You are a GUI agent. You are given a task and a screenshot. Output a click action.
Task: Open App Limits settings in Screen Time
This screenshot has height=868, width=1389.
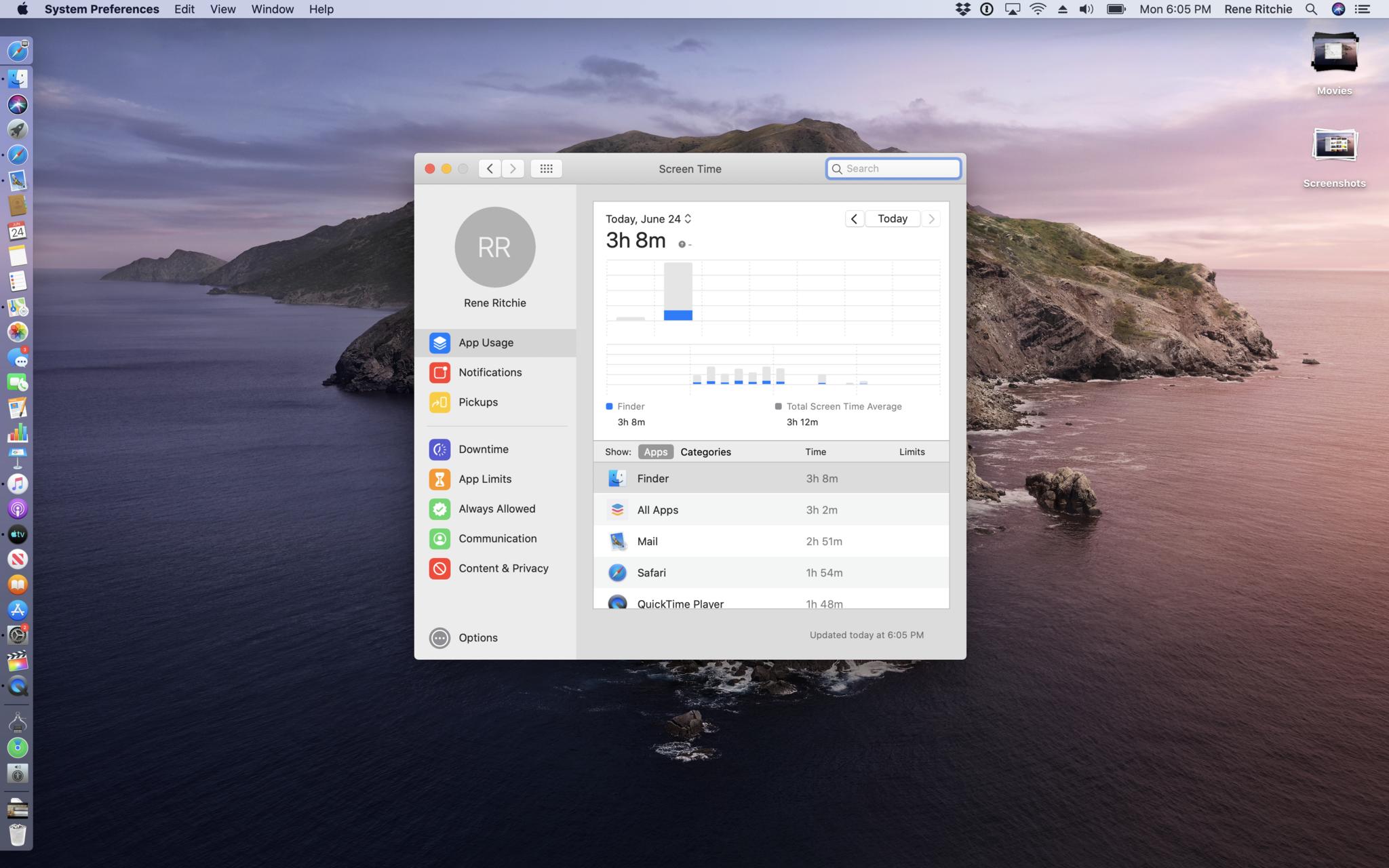point(484,478)
